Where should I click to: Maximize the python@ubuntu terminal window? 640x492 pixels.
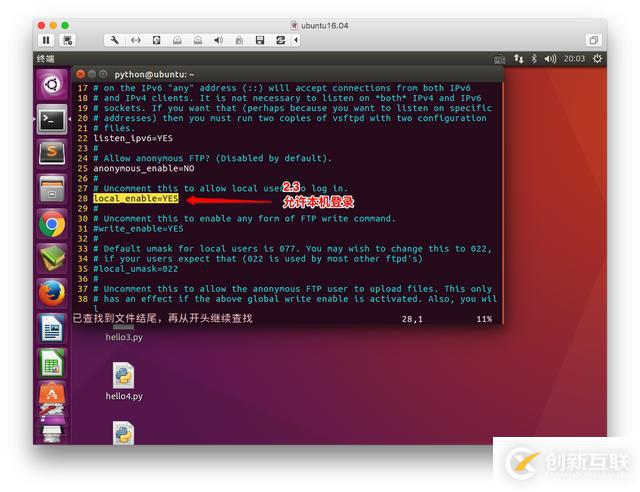point(103,74)
